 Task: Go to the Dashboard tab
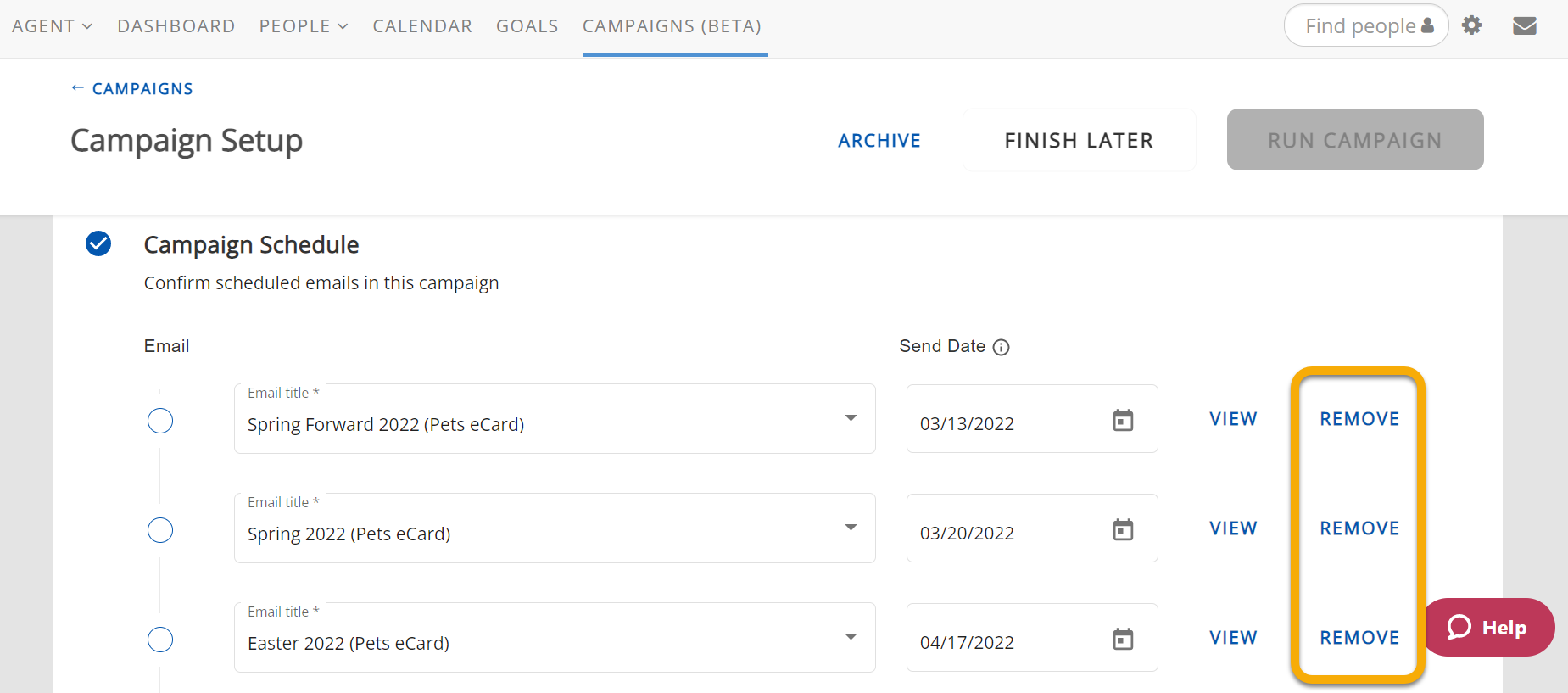[176, 26]
